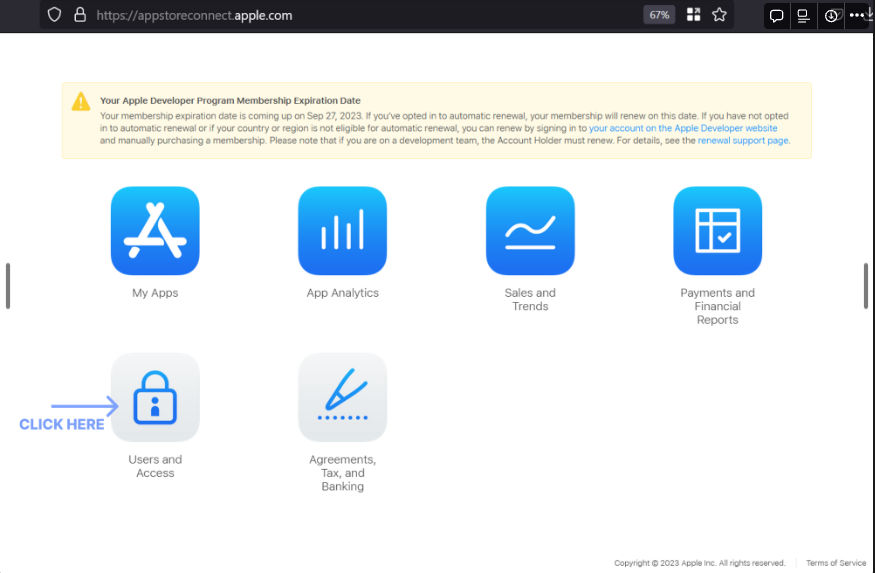This screenshot has height=573, width=875.
Task: Open the Payments and Financial Reports icon
Action: [x=718, y=230]
